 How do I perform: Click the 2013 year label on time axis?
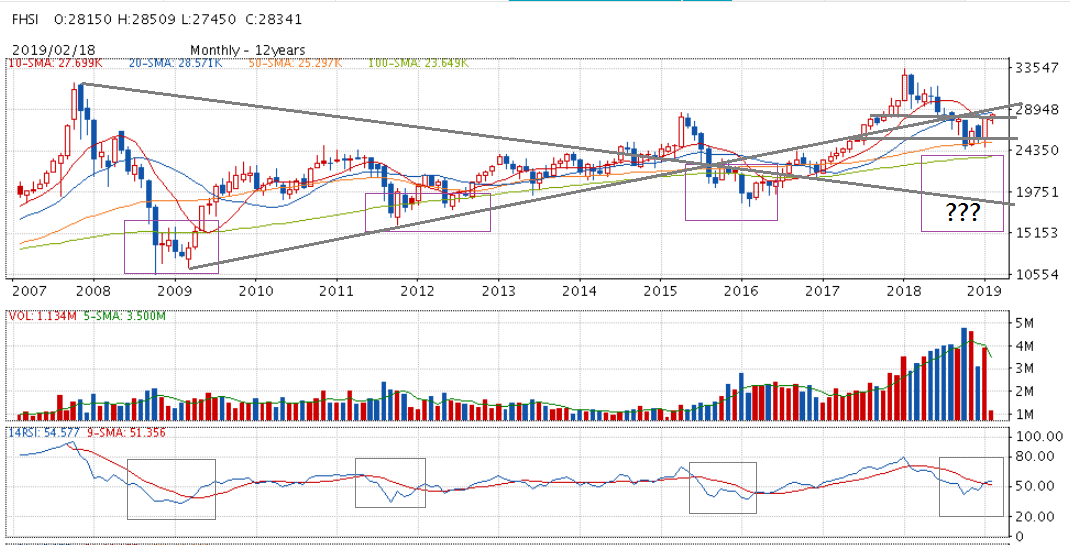click(499, 291)
